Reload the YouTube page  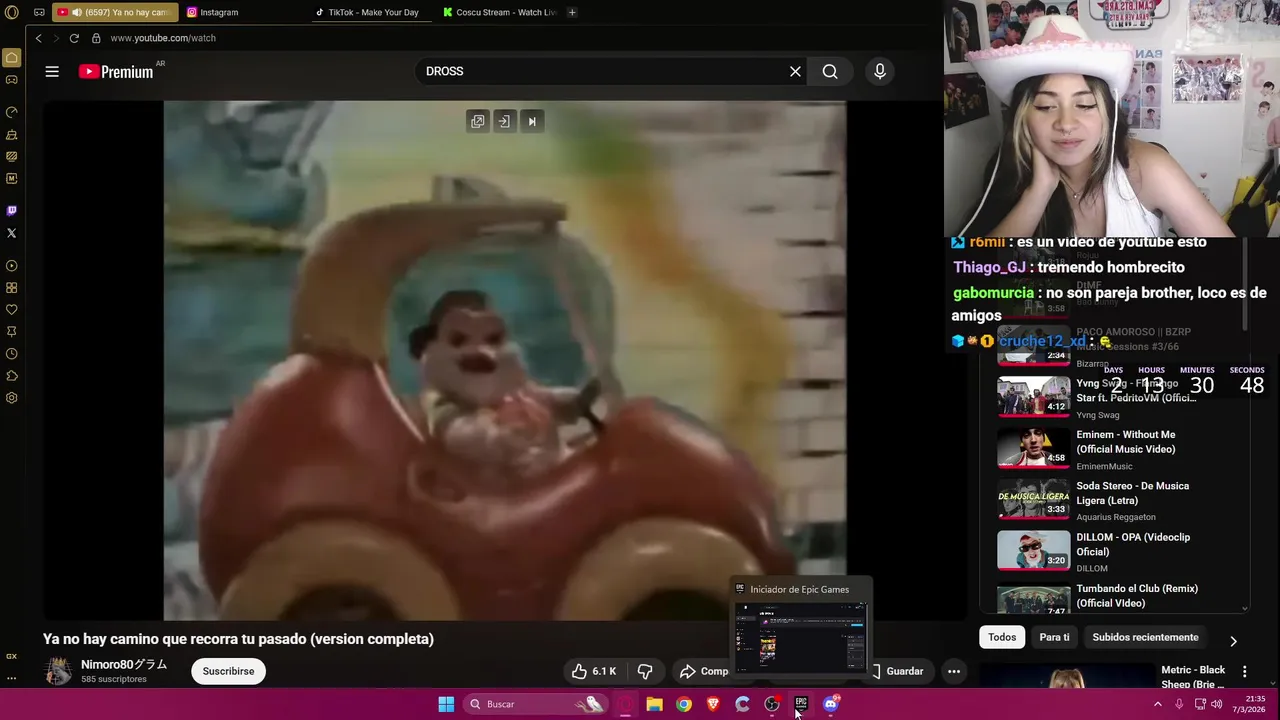(74, 38)
